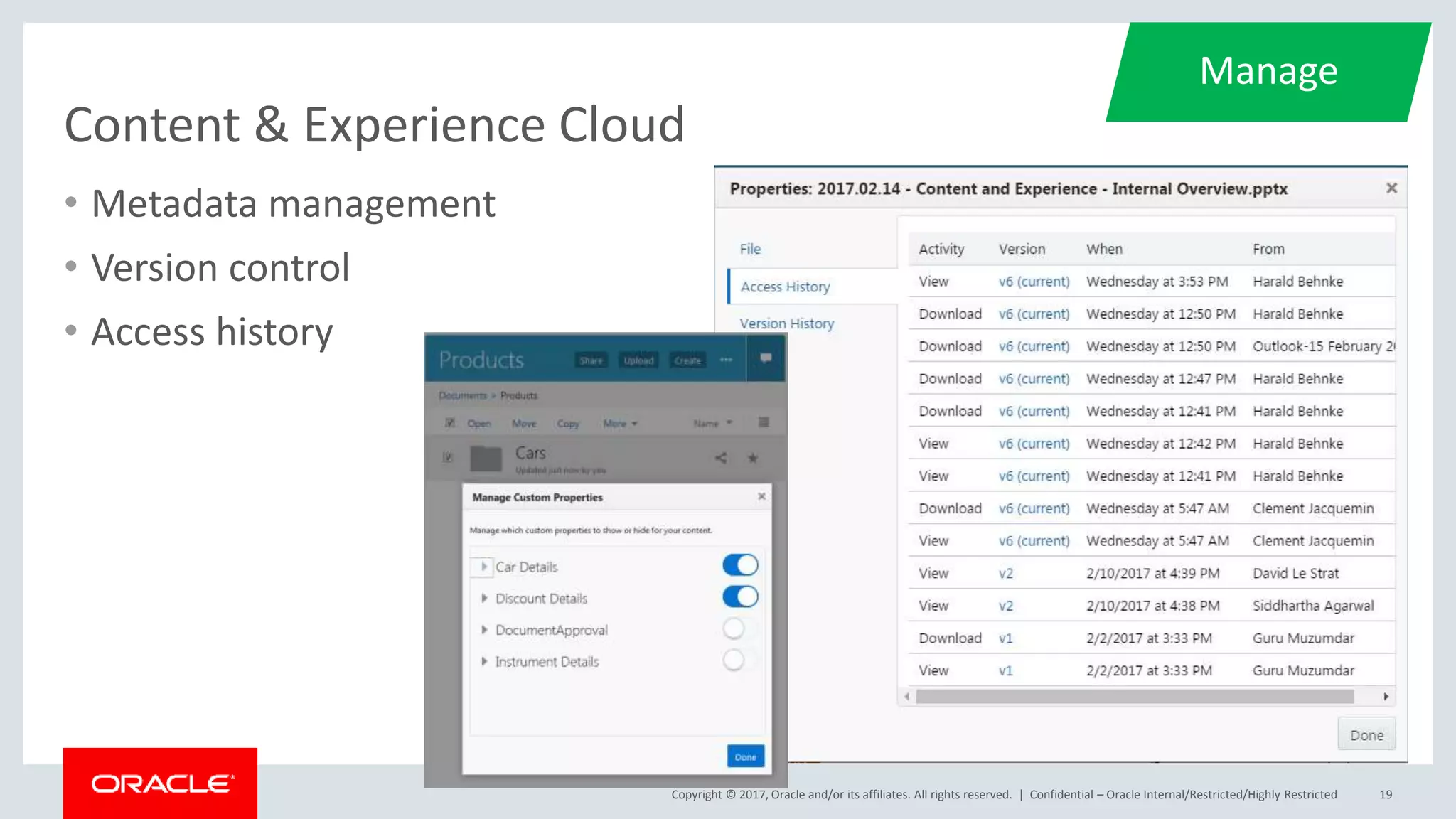This screenshot has height=819, width=1456.
Task: Click the ellipsis more-actions icon in Products header
Action: (x=726, y=360)
